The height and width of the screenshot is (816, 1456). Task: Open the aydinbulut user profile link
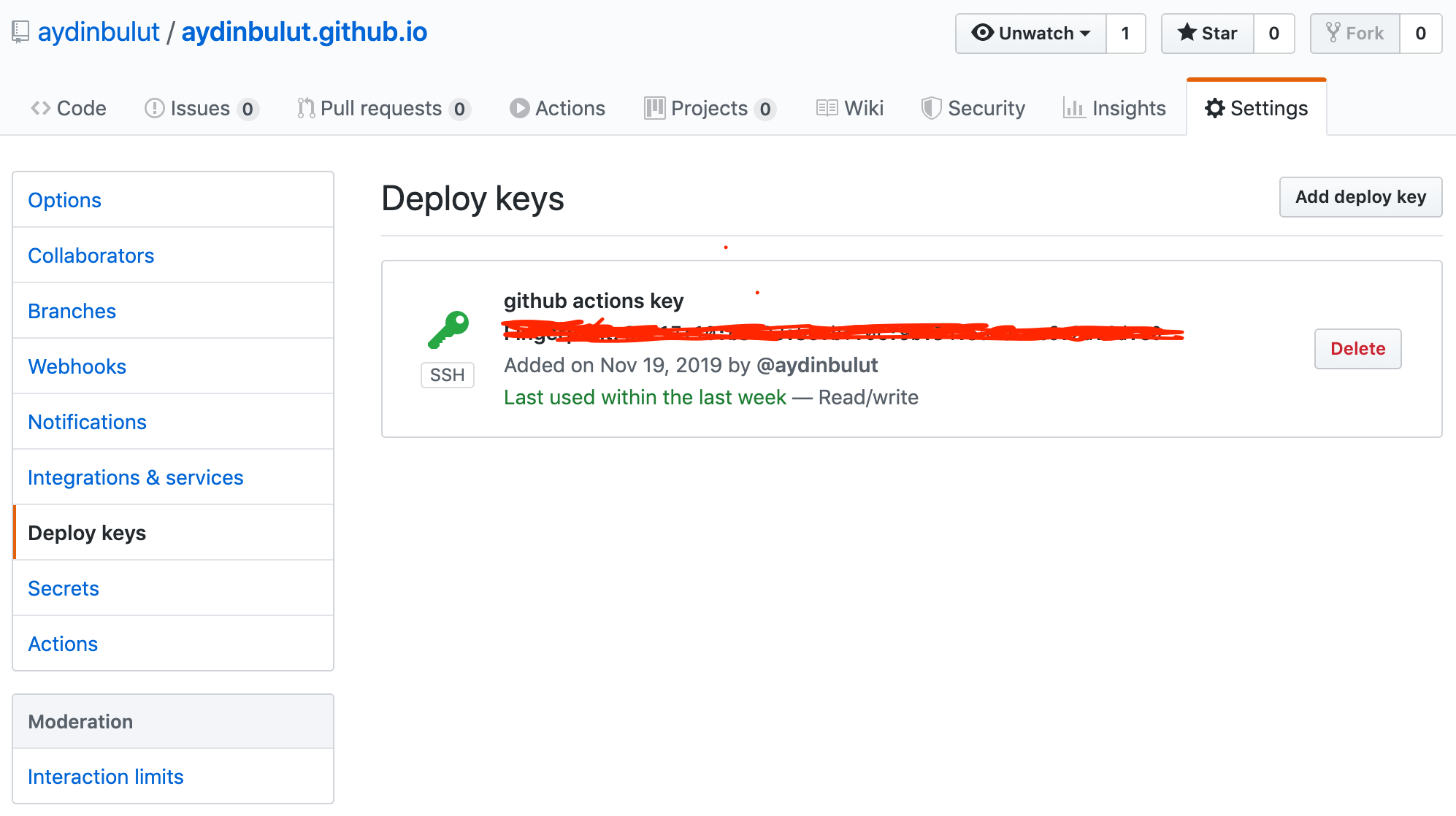99,32
